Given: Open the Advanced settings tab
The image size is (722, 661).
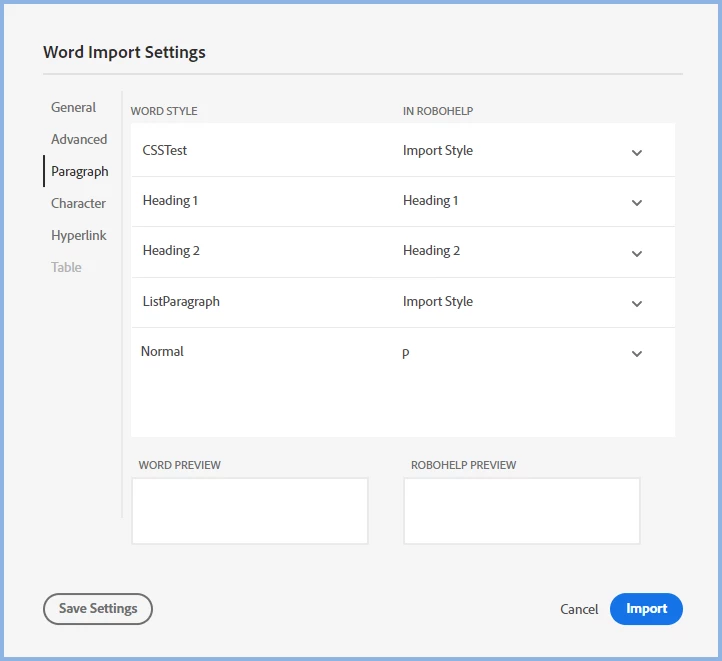Looking at the screenshot, I should tap(79, 140).
